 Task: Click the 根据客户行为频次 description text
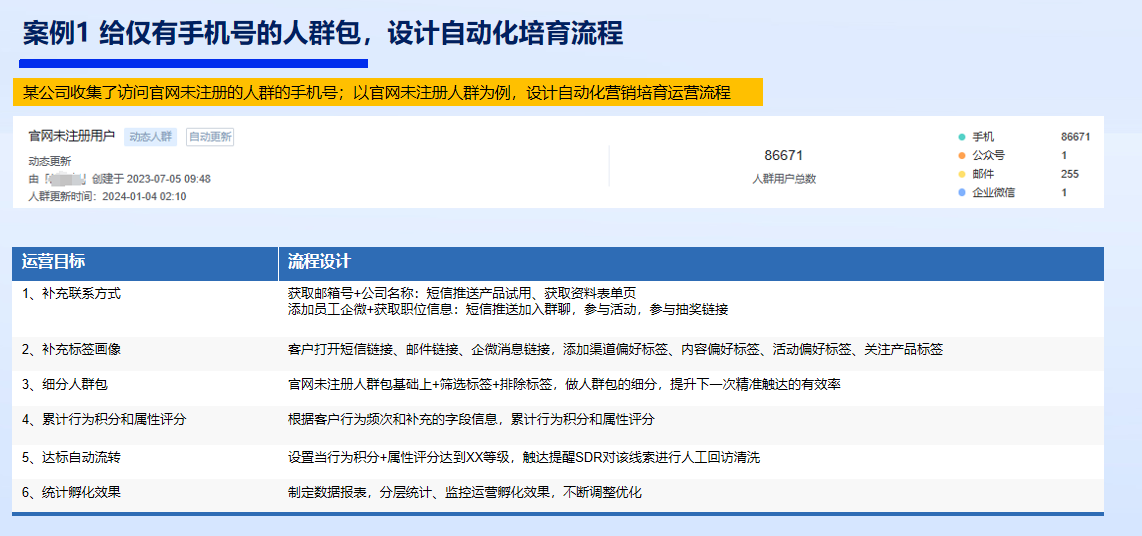point(471,420)
